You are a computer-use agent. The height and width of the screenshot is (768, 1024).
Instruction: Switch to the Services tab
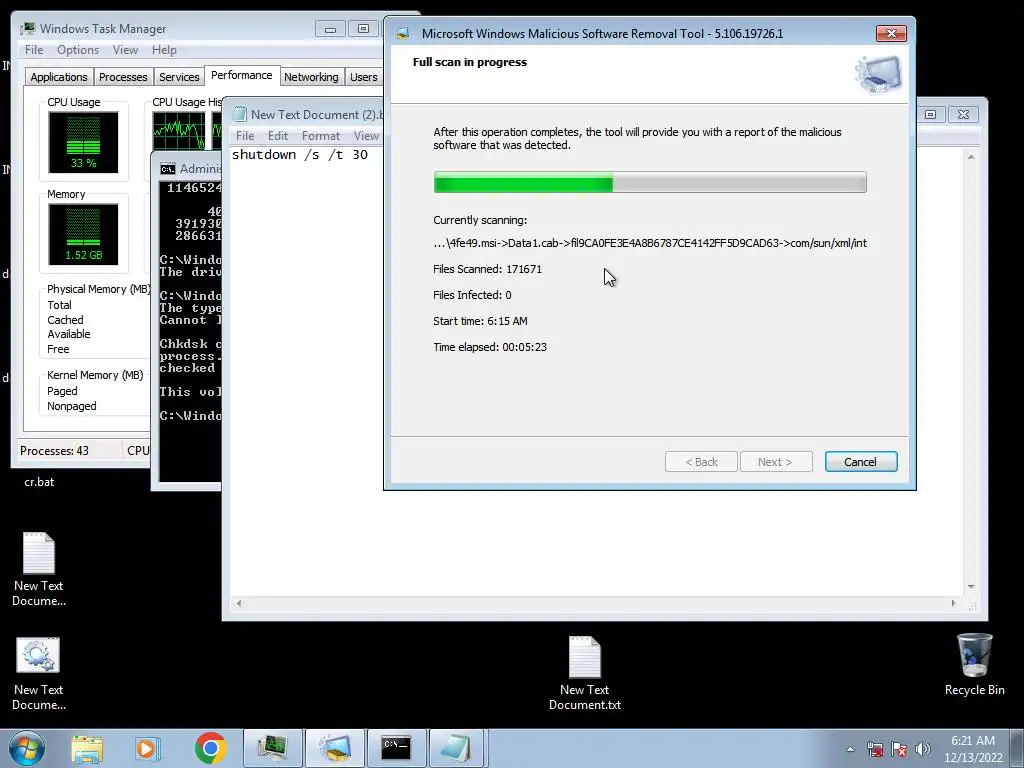[x=179, y=77]
